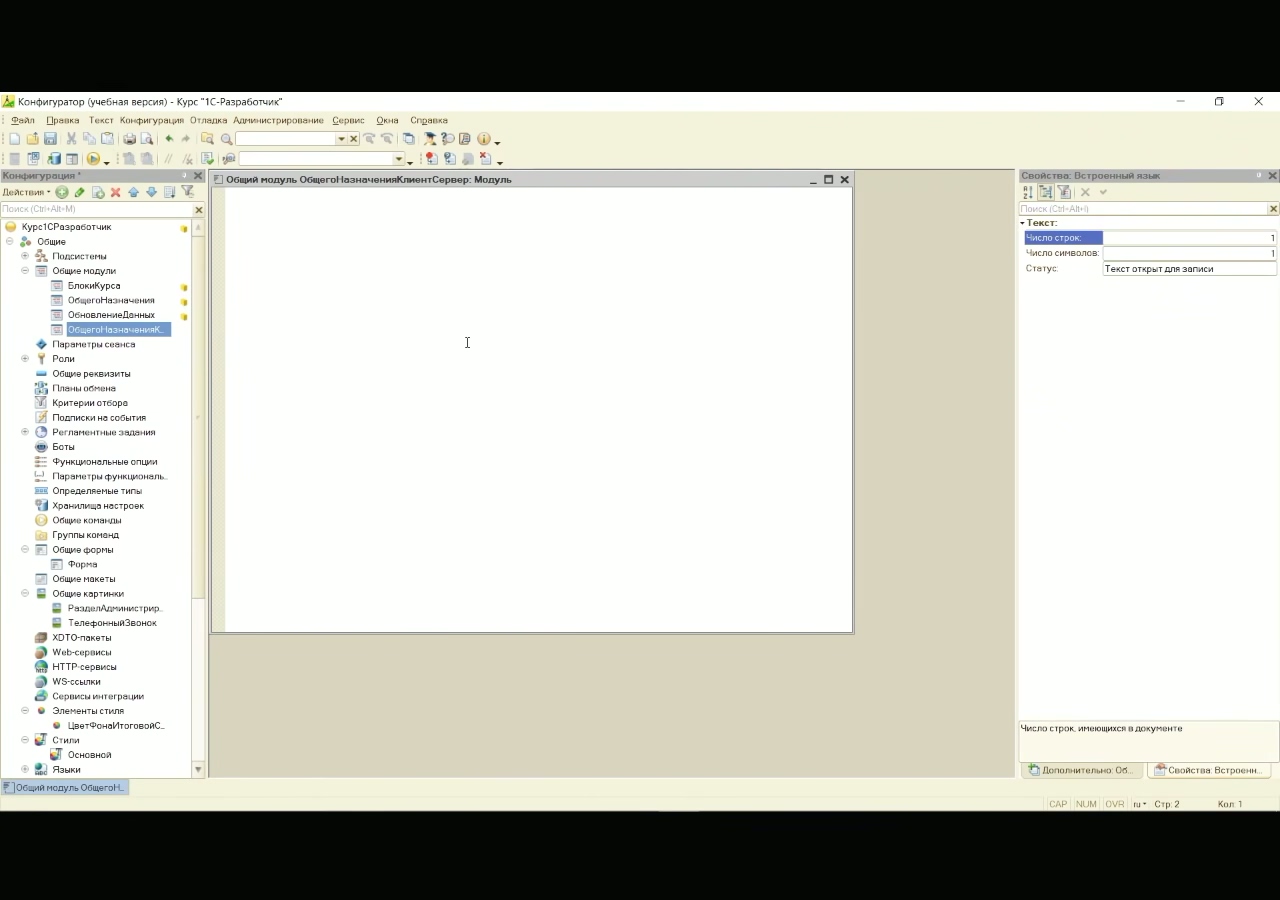The image size is (1280, 900).
Task: Open the Конфигурация menu
Action: click(152, 120)
